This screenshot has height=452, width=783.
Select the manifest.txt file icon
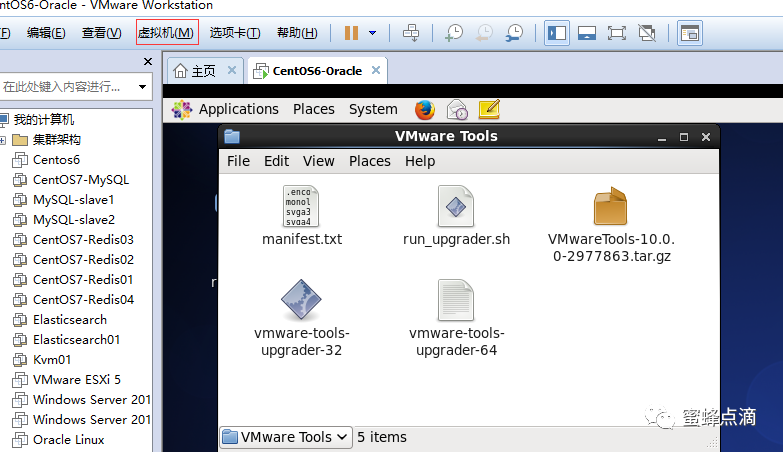pyautogui.click(x=301, y=206)
